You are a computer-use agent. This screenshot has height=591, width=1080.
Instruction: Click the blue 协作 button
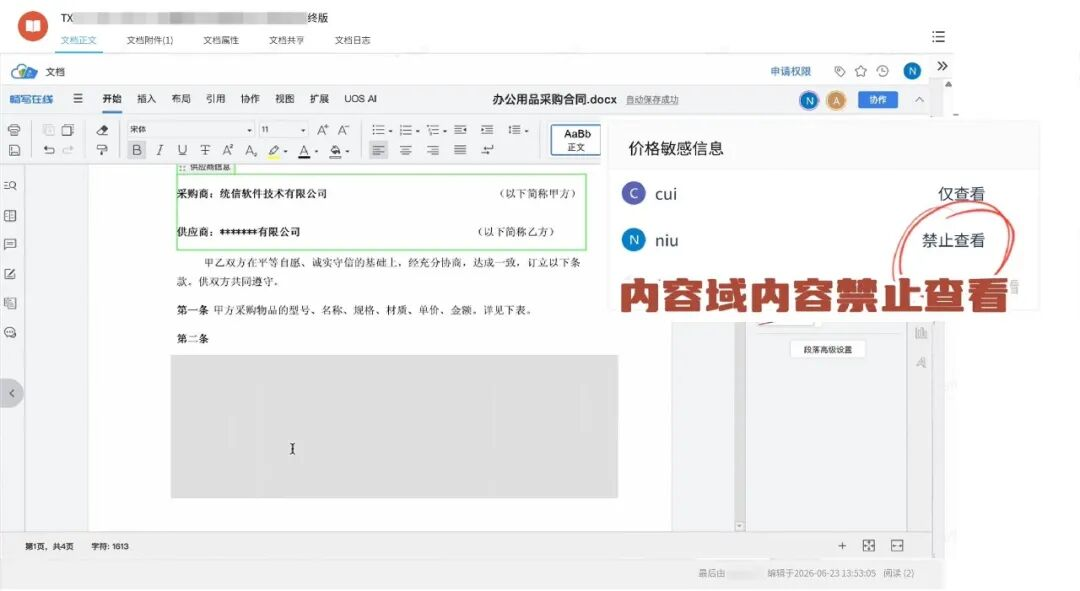coord(878,100)
